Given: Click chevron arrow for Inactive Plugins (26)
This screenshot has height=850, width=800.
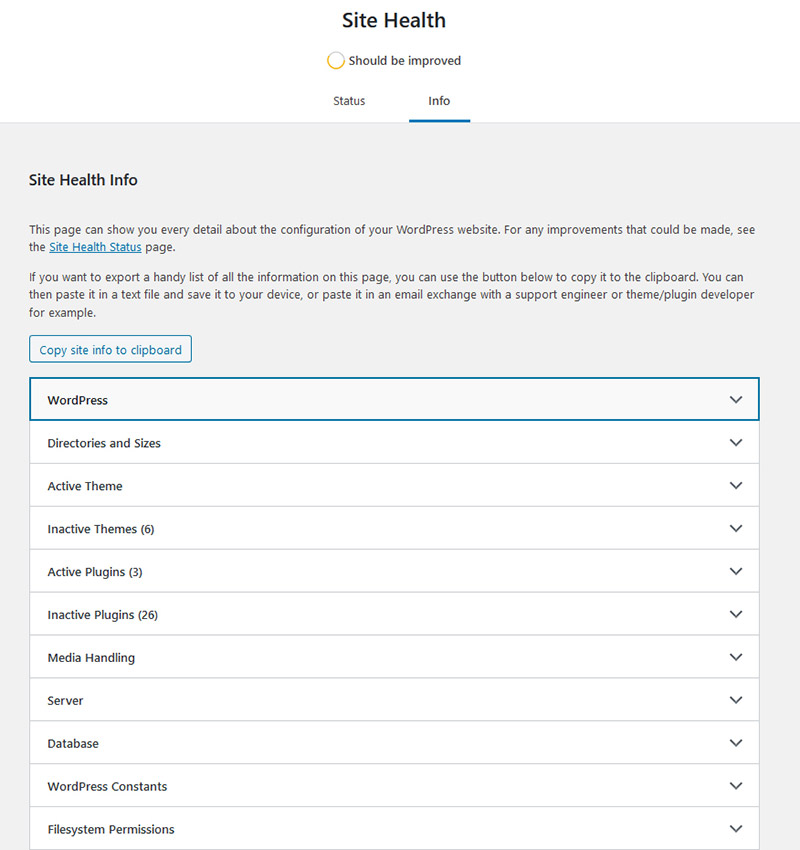Looking at the screenshot, I should point(736,614).
